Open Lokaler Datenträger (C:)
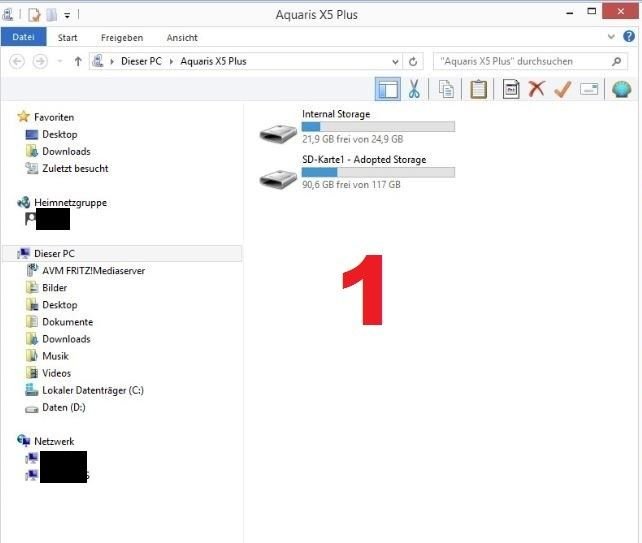Viewport: 642px width, 543px height. click(93, 391)
